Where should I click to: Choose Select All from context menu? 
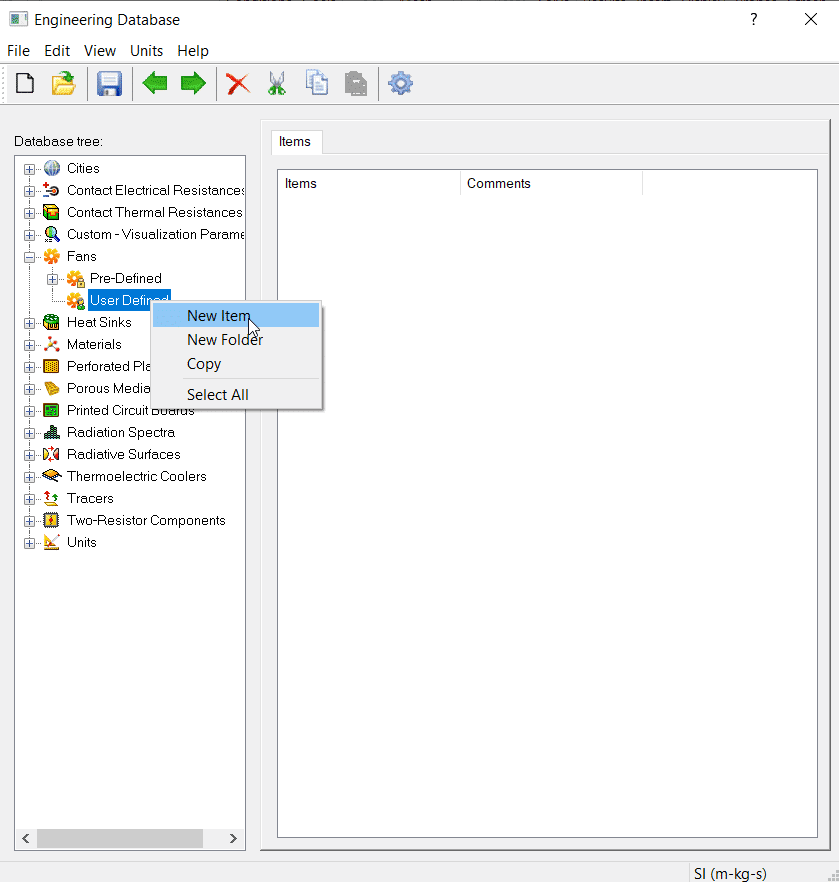[x=236, y=395]
